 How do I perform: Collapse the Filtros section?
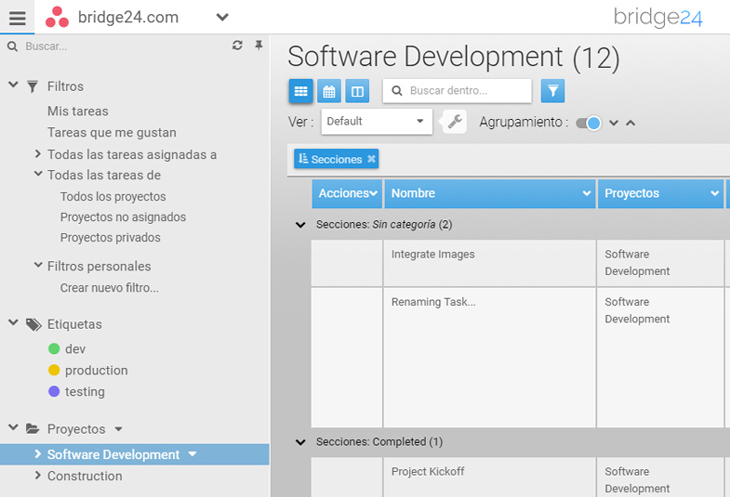(14, 85)
